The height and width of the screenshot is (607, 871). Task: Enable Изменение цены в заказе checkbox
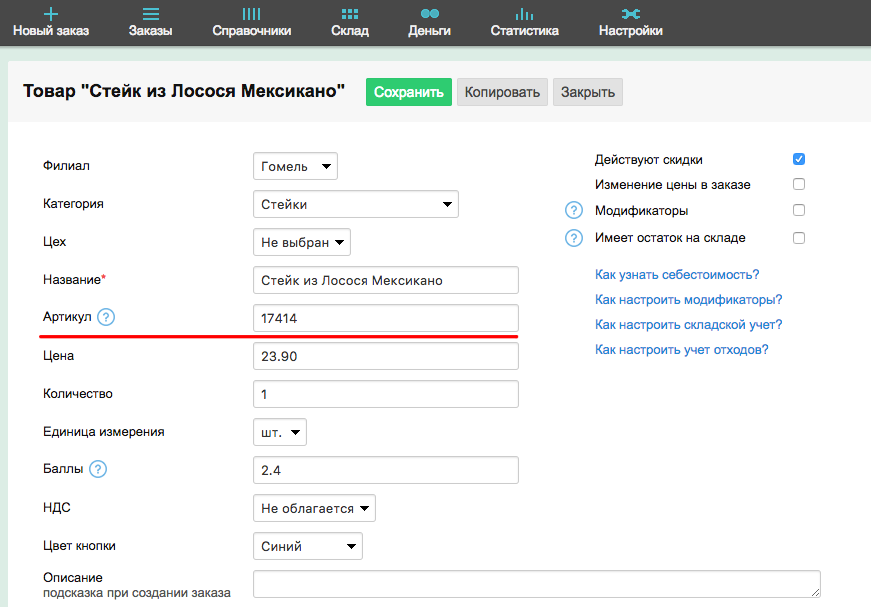(x=799, y=184)
